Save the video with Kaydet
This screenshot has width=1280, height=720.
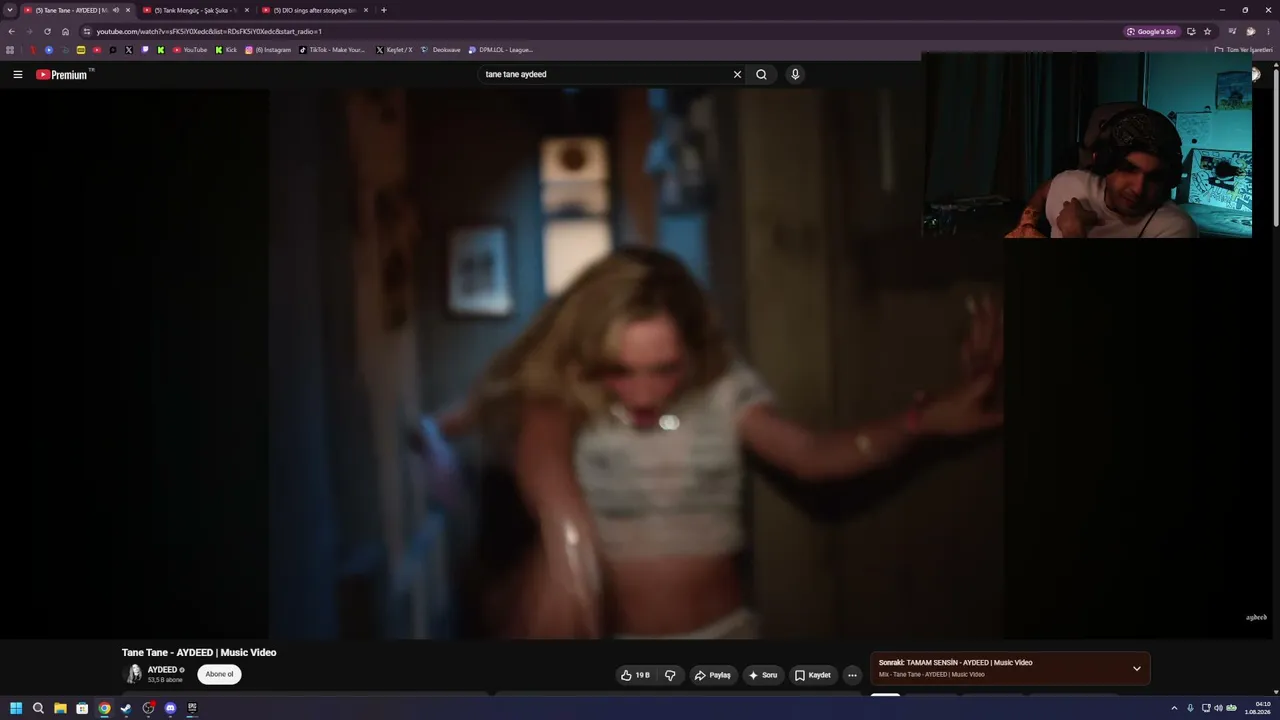click(813, 675)
